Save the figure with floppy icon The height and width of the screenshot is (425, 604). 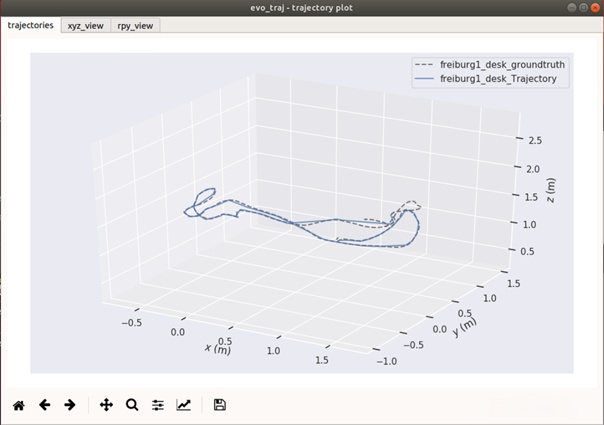[x=220, y=405]
